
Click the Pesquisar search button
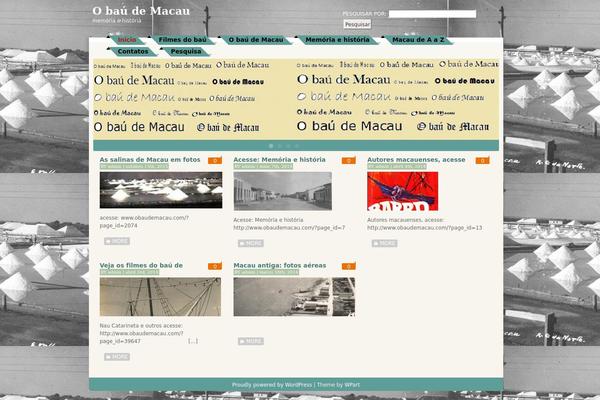(357, 24)
